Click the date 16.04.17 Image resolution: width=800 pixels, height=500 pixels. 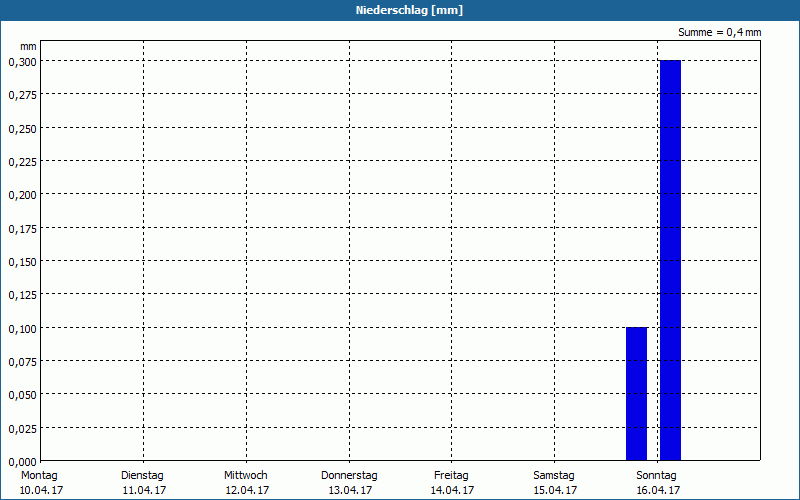pyautogui.click(x=658, y=491)
